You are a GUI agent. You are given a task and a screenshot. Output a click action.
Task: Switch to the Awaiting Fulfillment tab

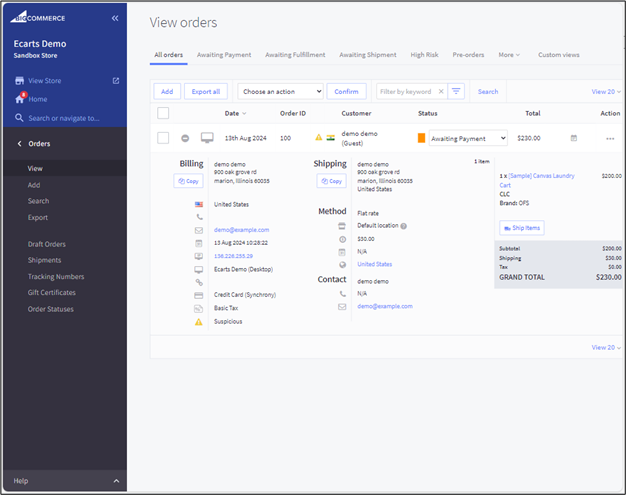coord(295,55)
